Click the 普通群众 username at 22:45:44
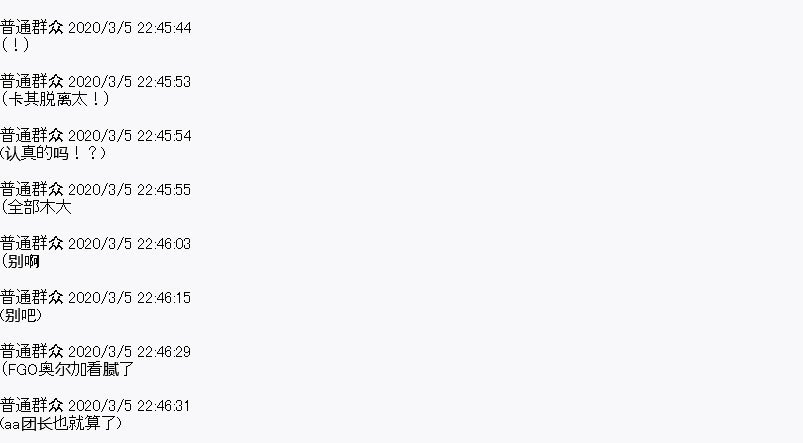The image size is (803, 443). (32, 28)
